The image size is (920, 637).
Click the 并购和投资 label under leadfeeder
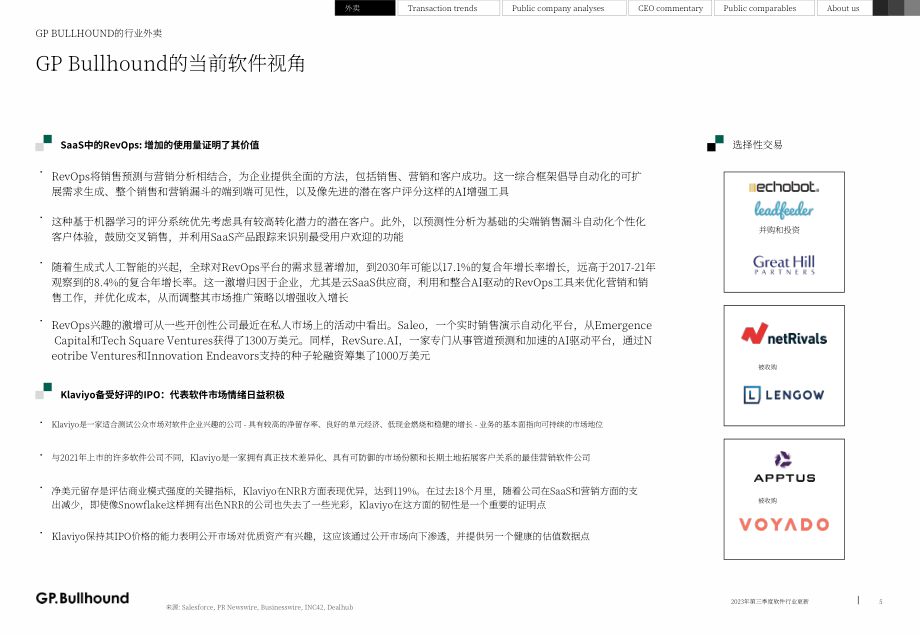(779, 230)
